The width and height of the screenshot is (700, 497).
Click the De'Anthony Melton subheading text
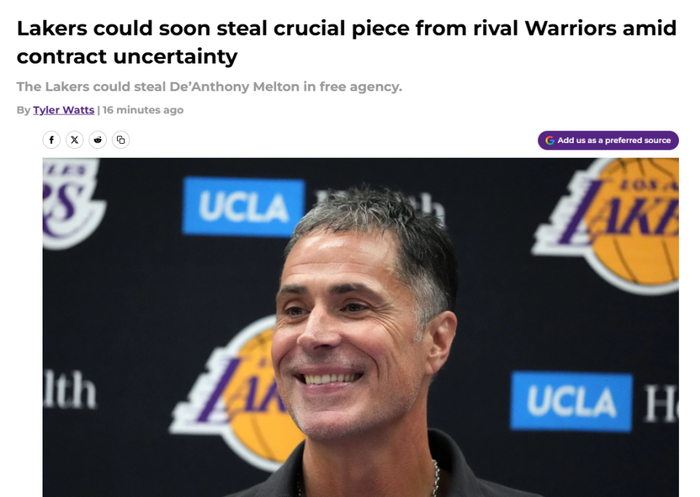pyautogui.click(x=209, y=86)
